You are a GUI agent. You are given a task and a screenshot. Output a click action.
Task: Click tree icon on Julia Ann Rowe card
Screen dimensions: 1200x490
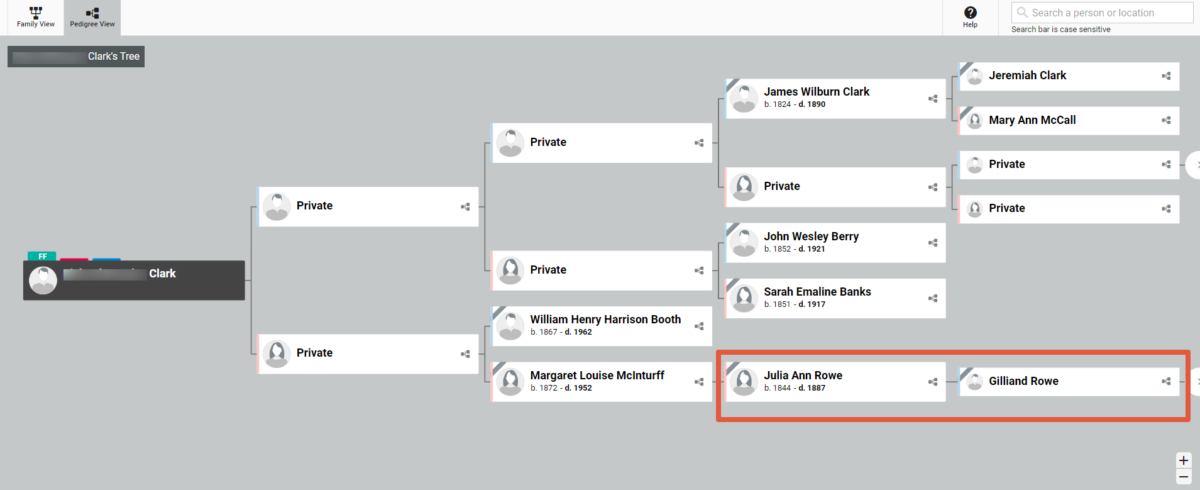(x=933, y=381)
